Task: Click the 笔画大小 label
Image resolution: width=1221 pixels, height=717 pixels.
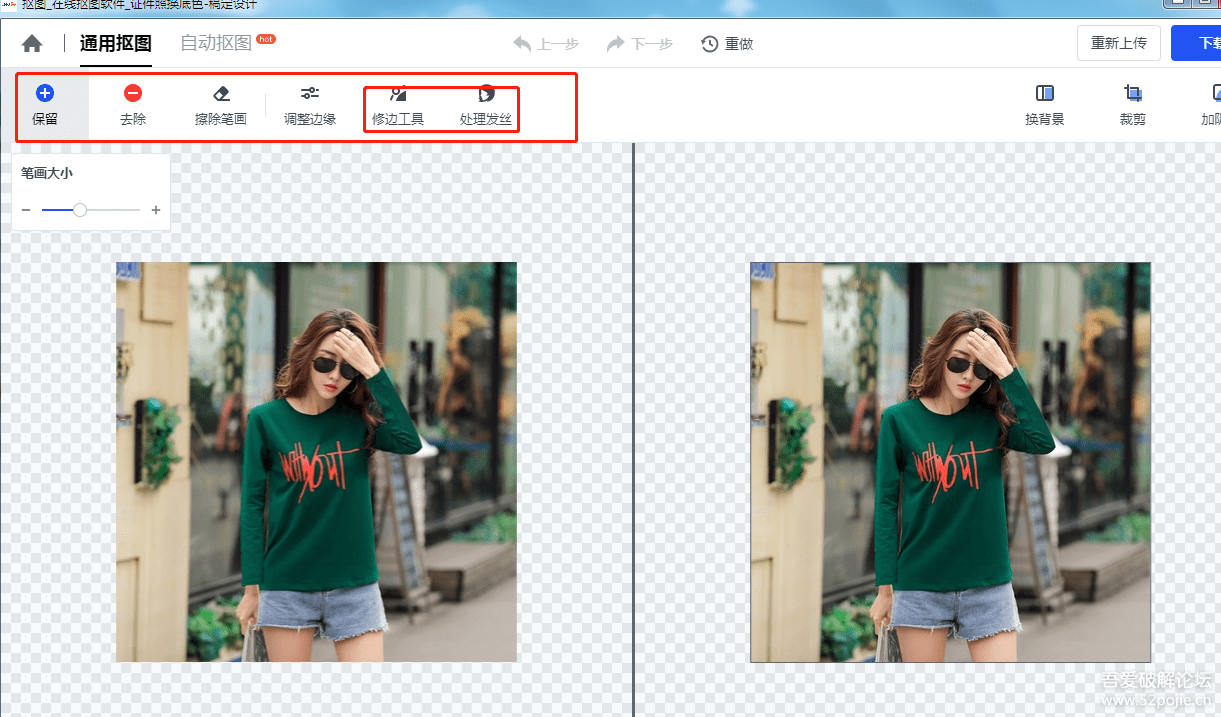Action: pyautogui.click(x=47, y=173)
